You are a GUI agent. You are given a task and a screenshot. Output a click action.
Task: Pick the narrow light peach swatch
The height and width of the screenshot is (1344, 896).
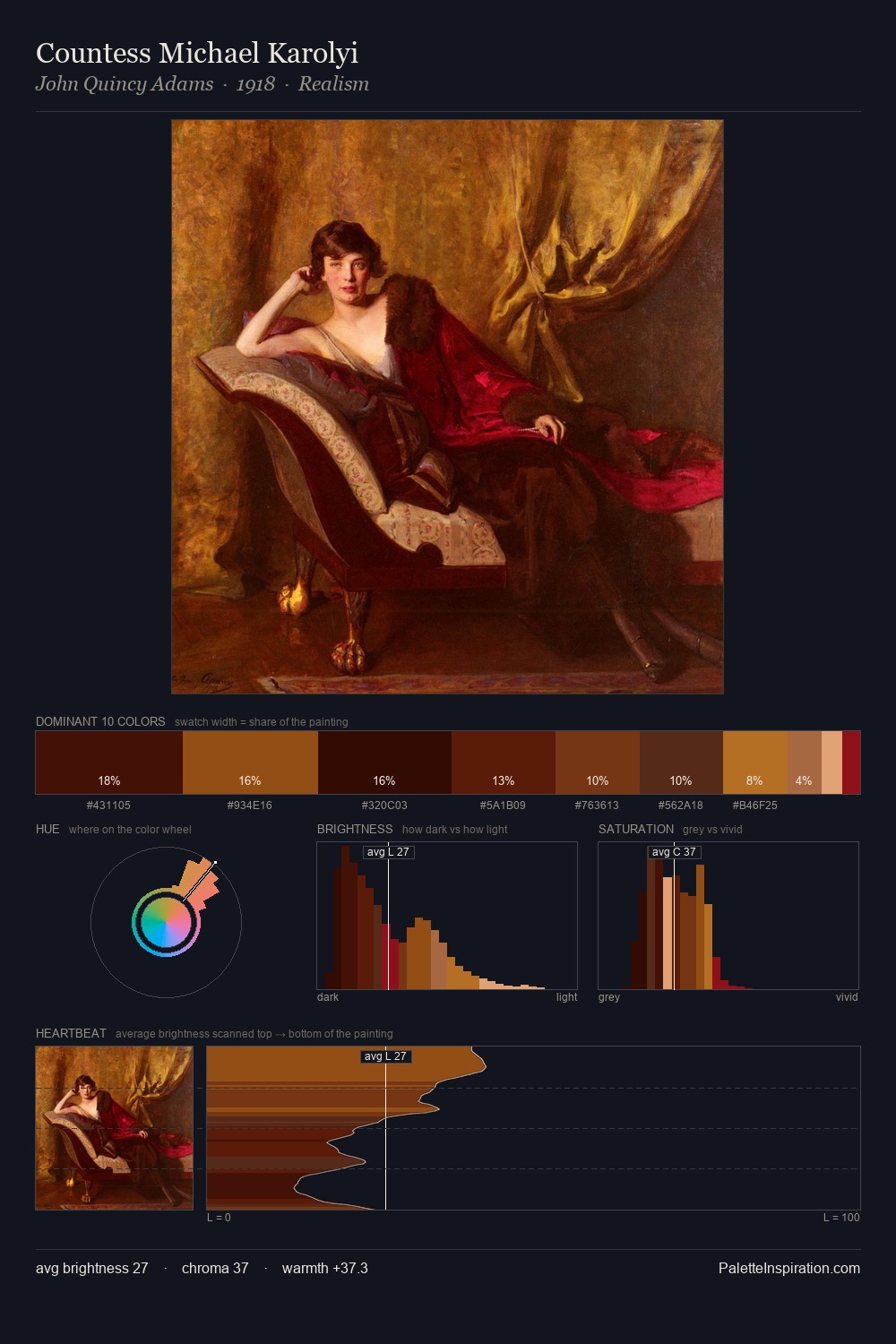coord(831,762)
